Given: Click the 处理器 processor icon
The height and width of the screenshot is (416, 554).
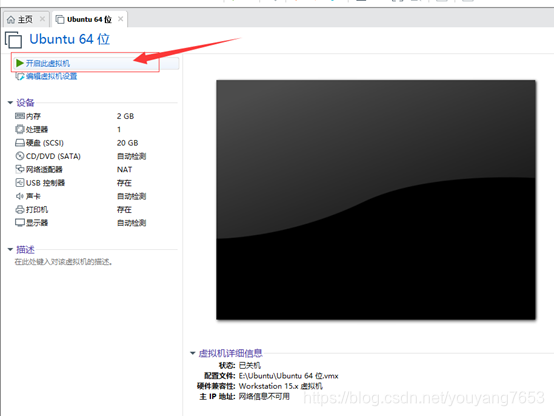Looking at the screenshot, I should [x=20, y=129].
